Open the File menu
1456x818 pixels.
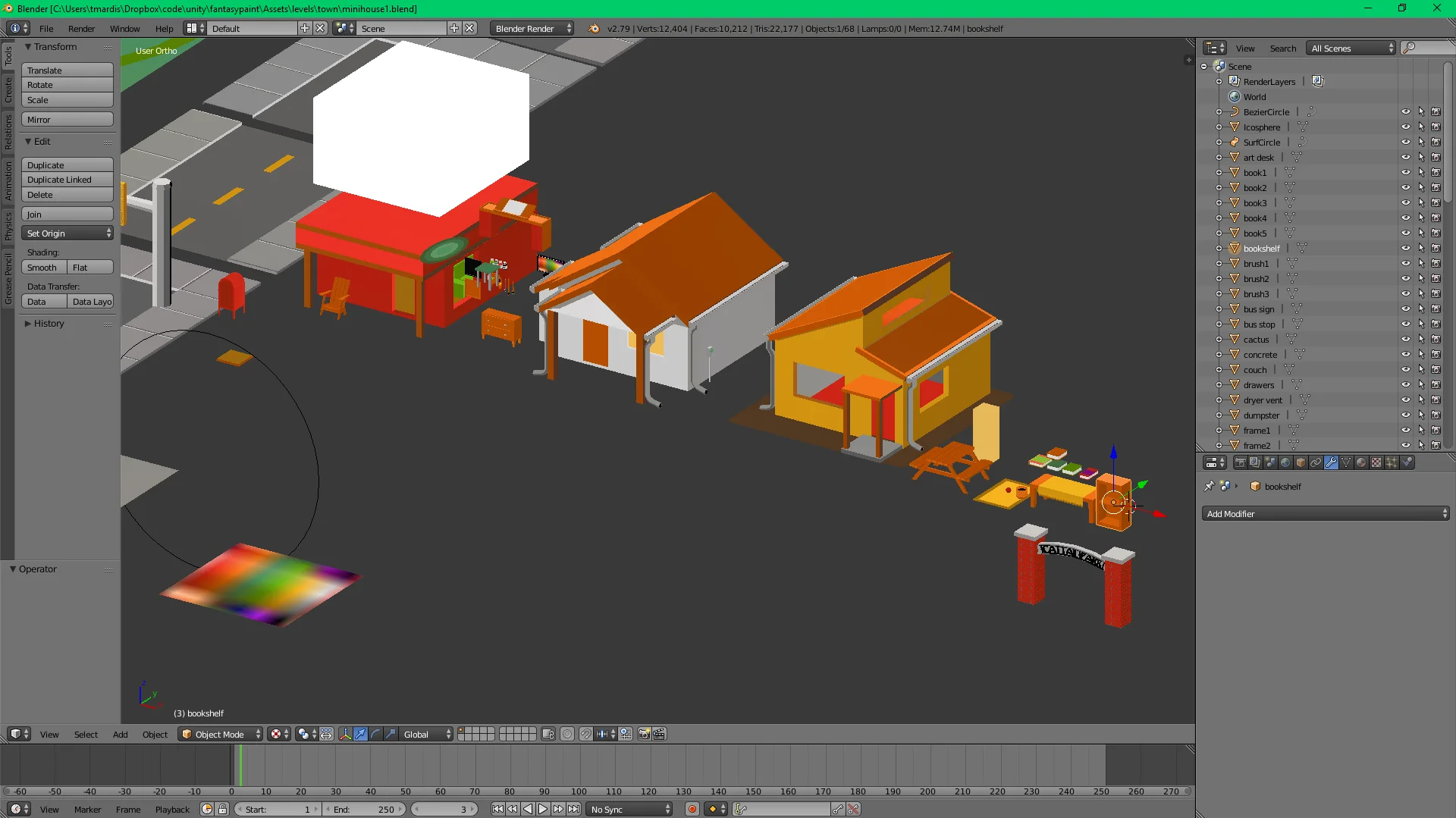click(46, 29)
